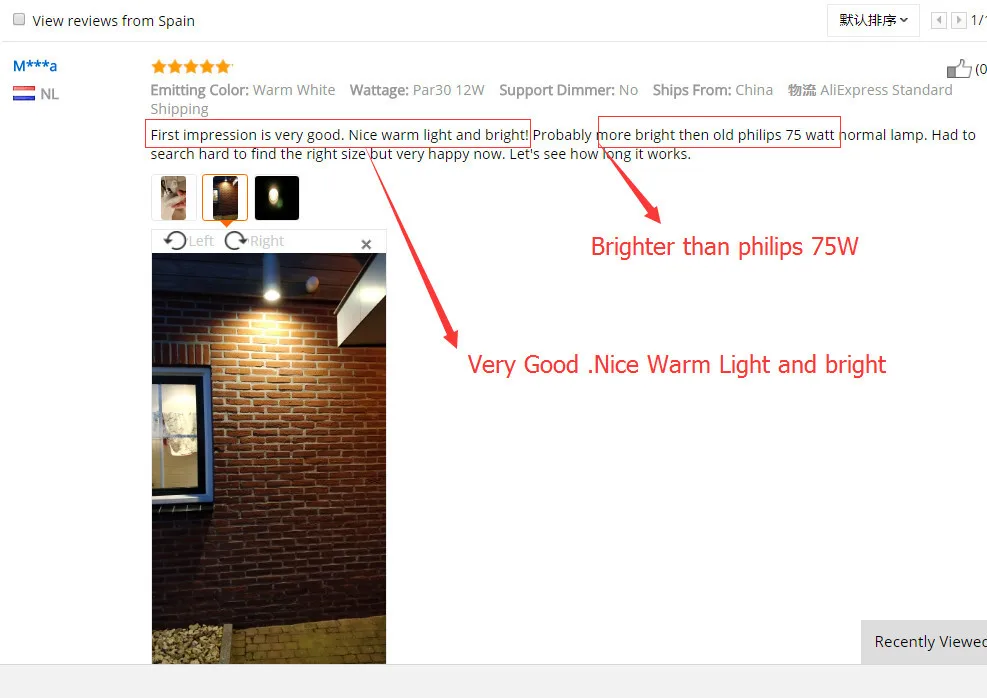Rotate the photo left
Image resolution: width=987 pixels, height=698 pixels.
pyautogui.click(x=176, y=240)
